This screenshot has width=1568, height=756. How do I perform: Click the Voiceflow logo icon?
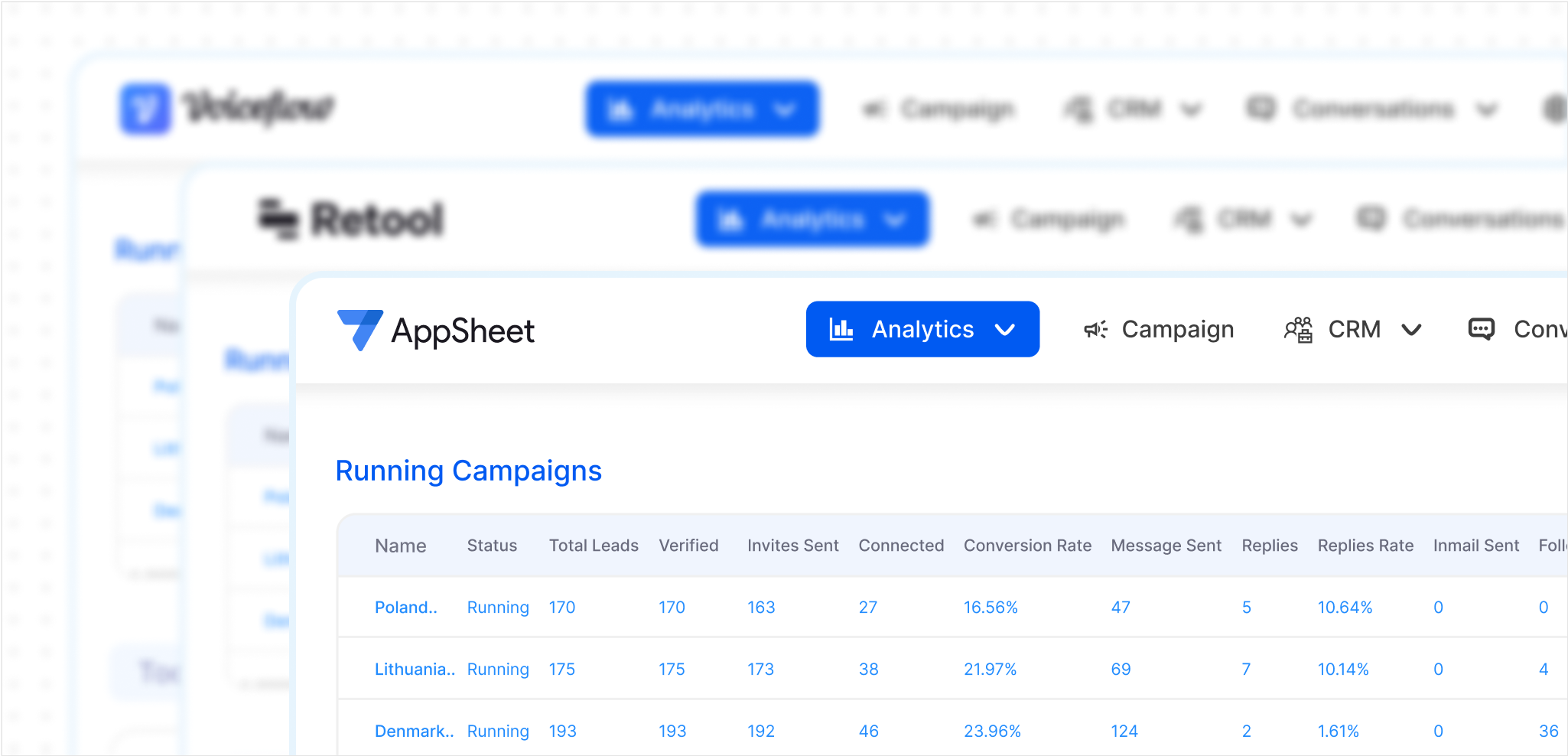[145, 108]
